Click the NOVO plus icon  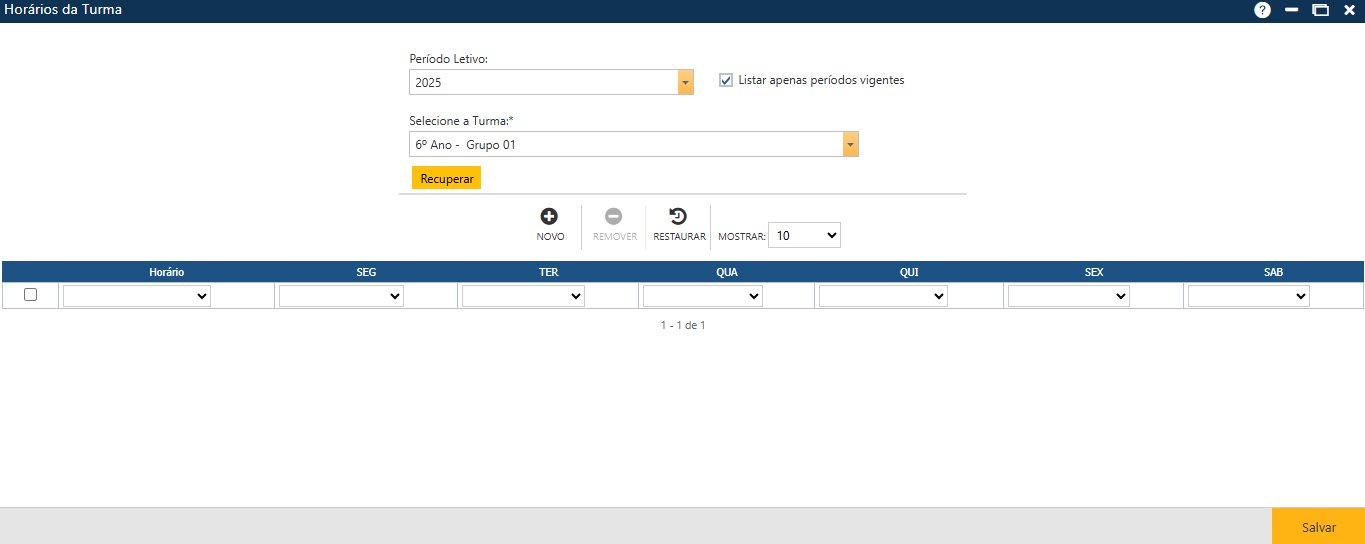(x=549, y=216)
